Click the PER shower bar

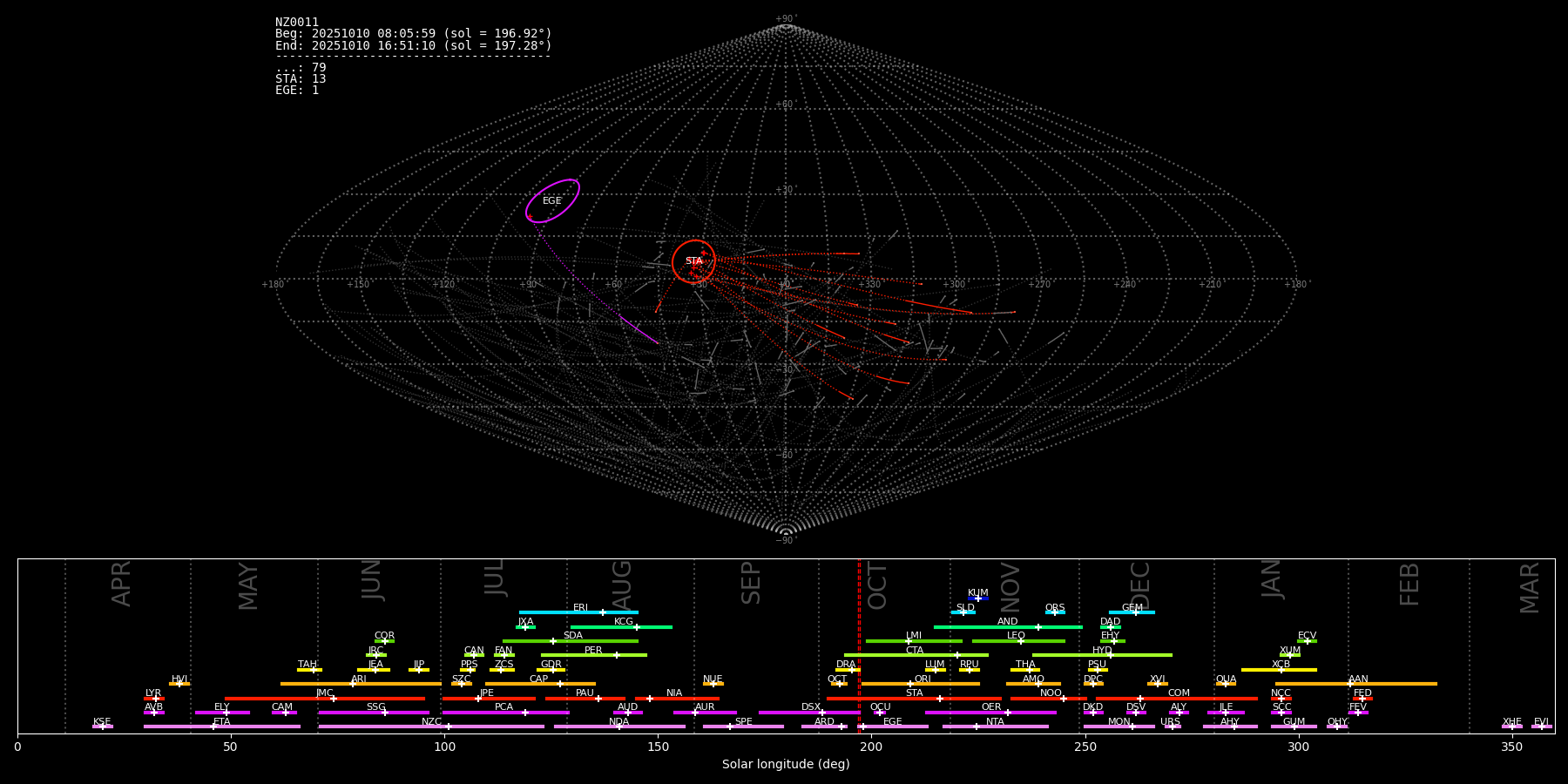[x=594, y=655]
